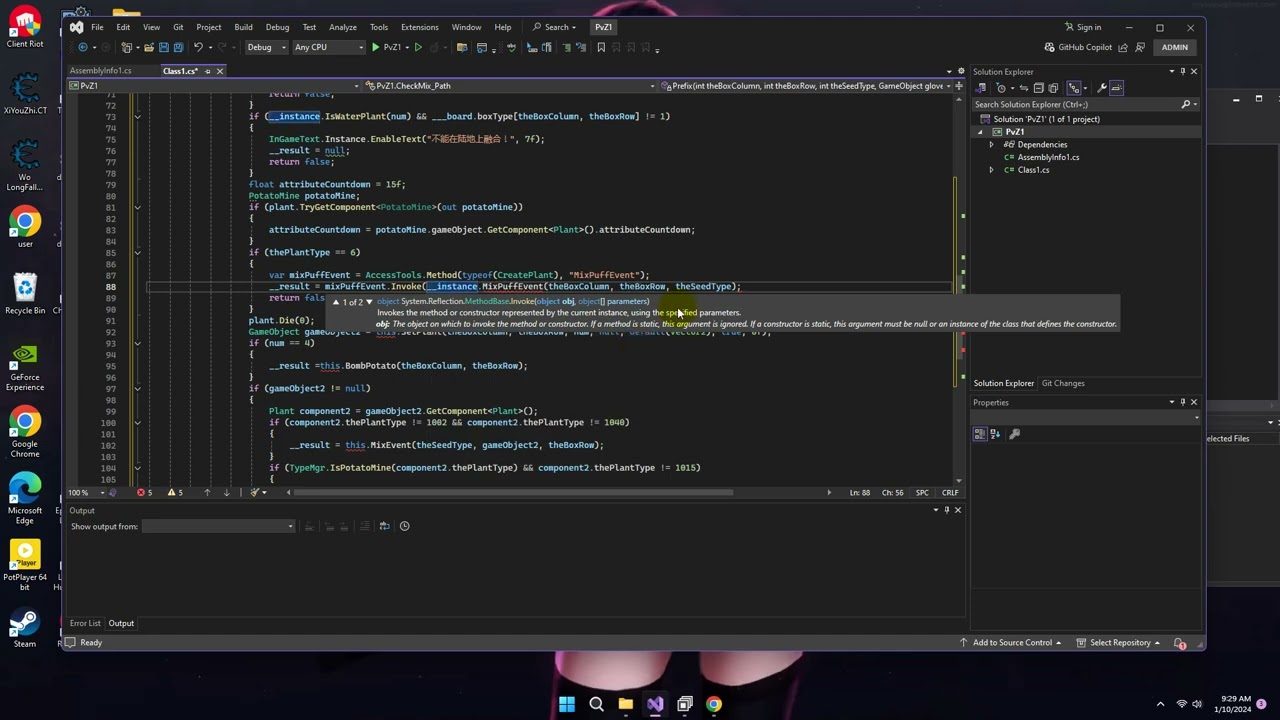Click Show All Files icon in Solution Explorer
This screenshot has height=720, width=1280.
1053,88
